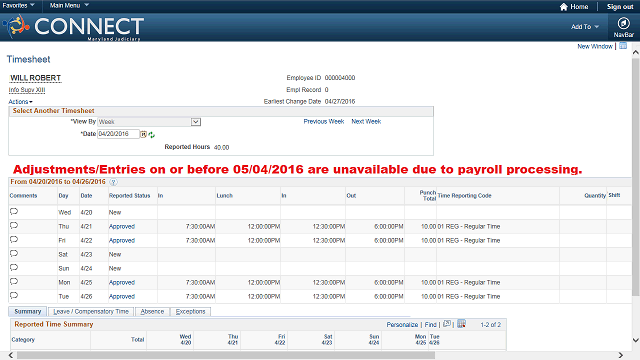
Task: Click Reported Hours value 40.00
Action: (x=222, y=147)
